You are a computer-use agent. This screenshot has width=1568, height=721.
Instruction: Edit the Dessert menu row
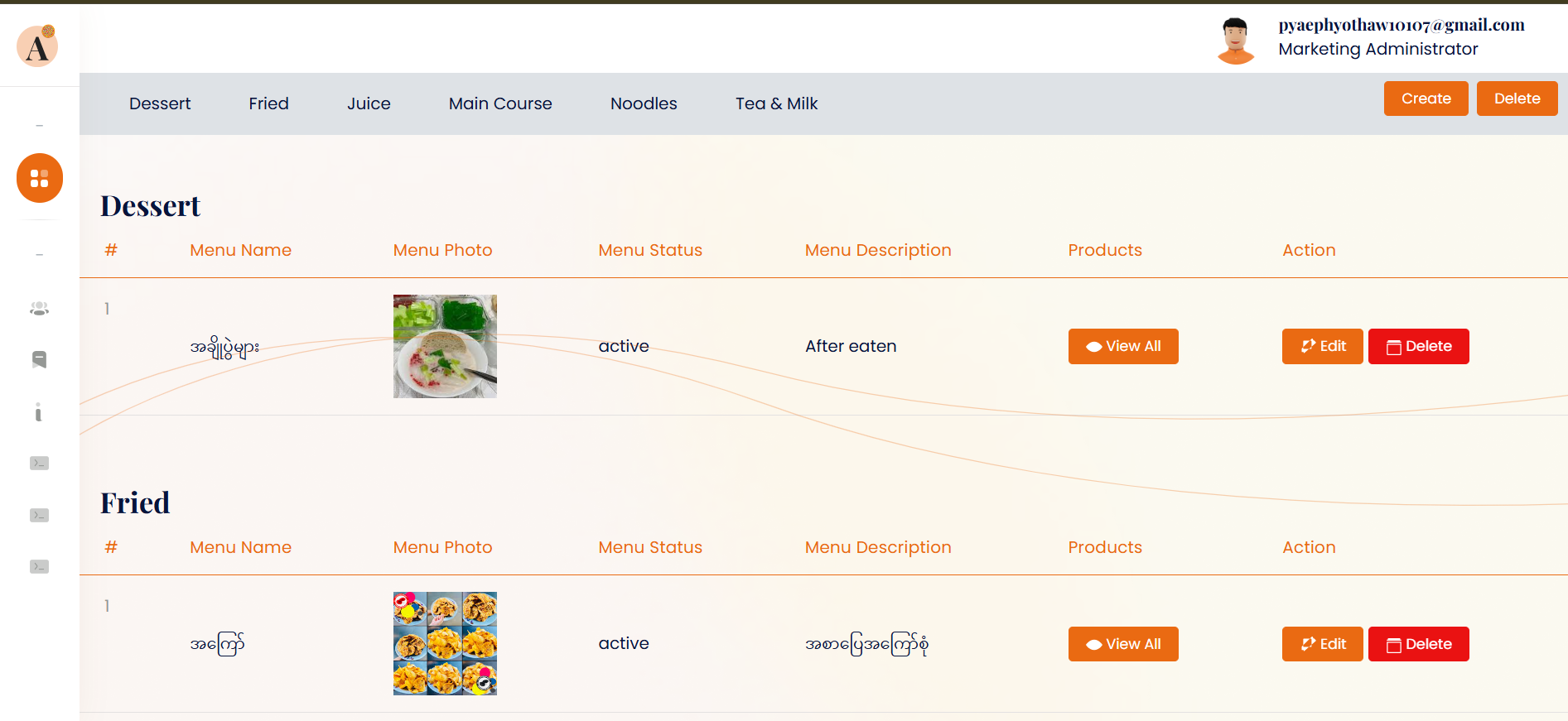click(1323, 346)
